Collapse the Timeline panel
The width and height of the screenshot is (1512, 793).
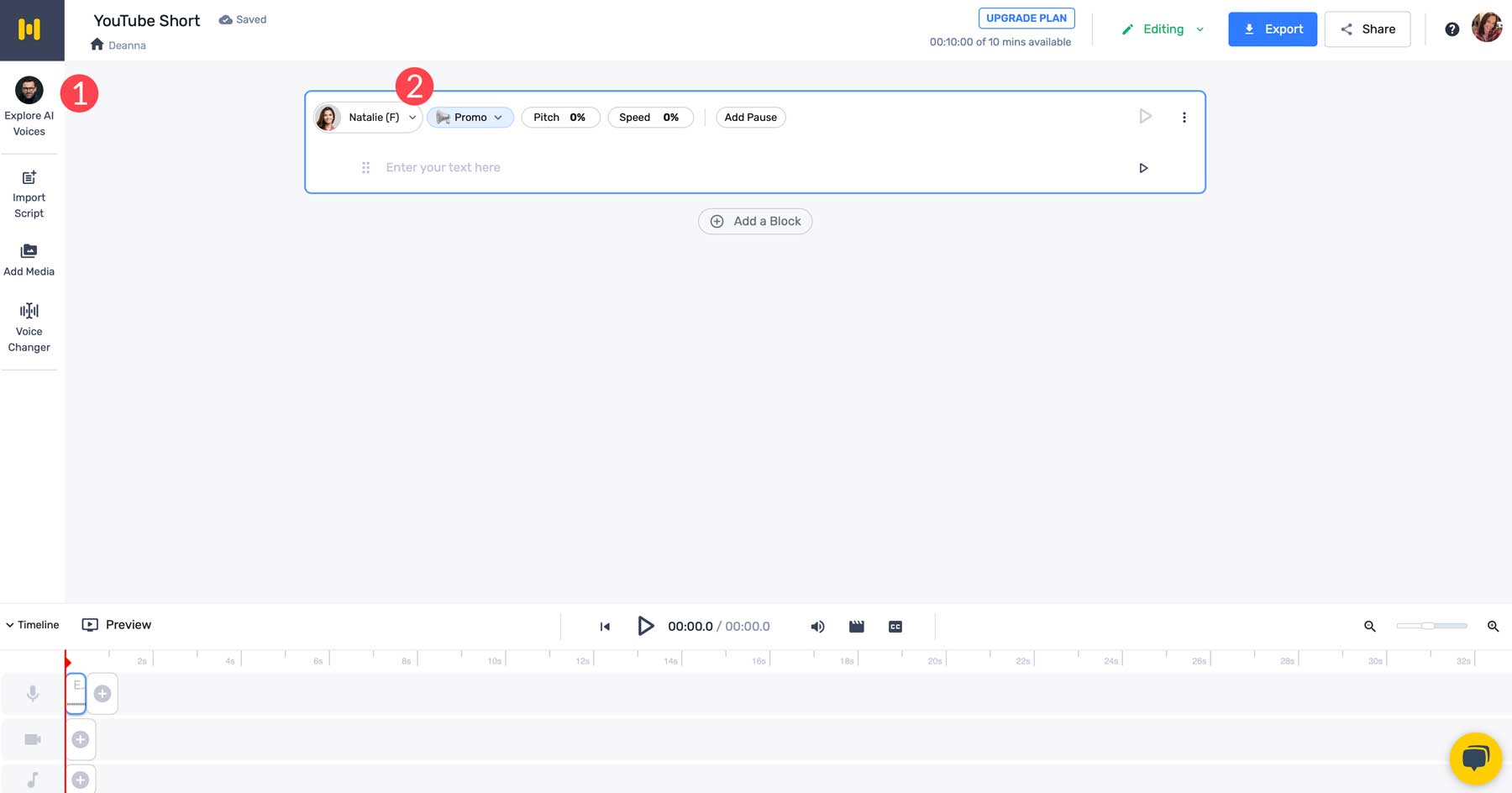click(x=33, y=624)
